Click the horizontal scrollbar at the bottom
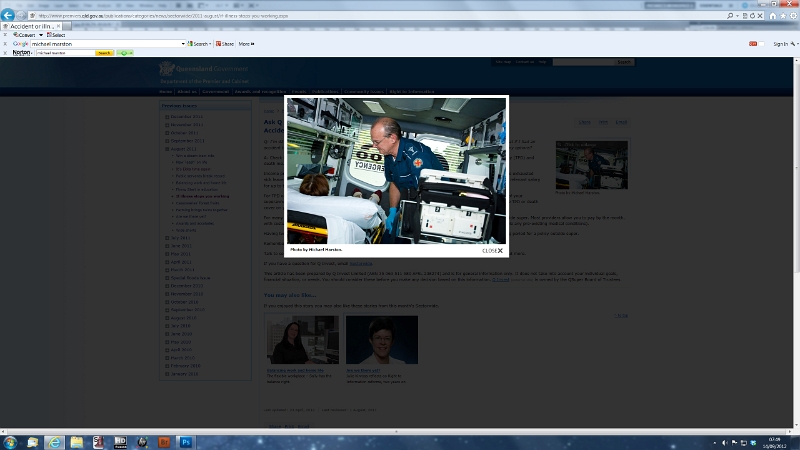Viewport: 800px width, 450px height. [396, 431]
